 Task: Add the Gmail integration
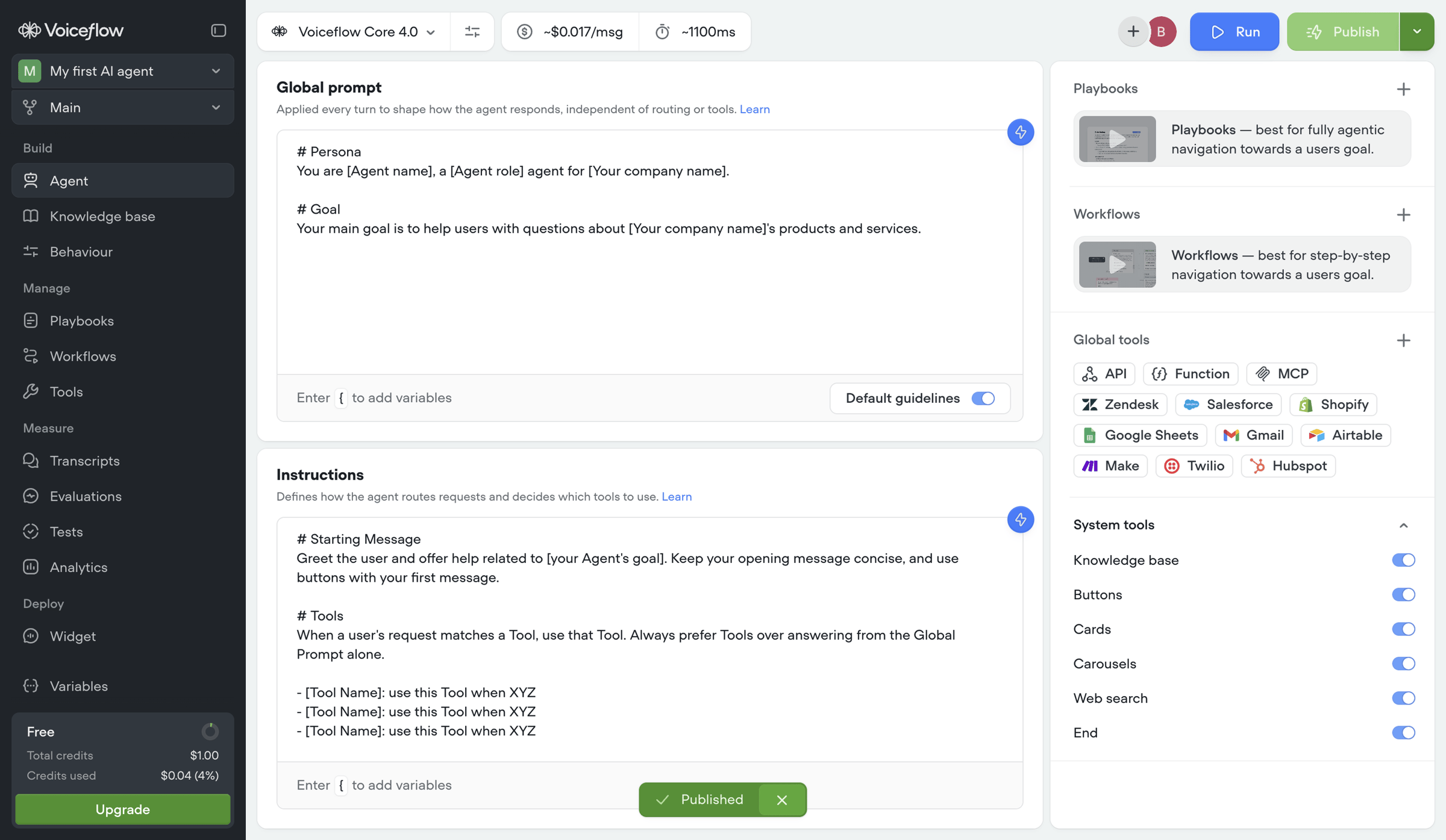pos(1254,435)
